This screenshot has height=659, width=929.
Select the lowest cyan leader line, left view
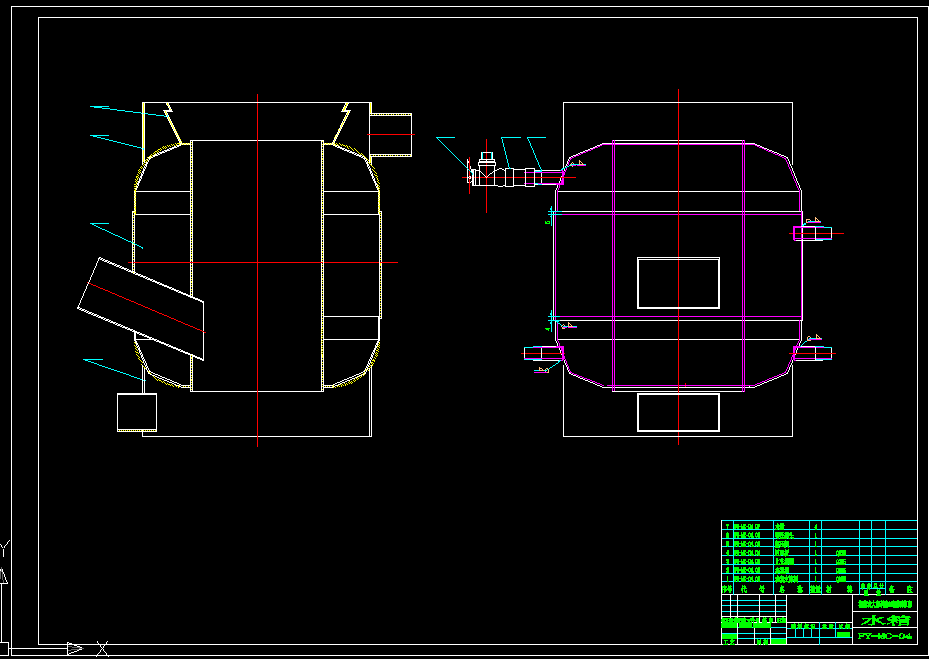[113, 369]
